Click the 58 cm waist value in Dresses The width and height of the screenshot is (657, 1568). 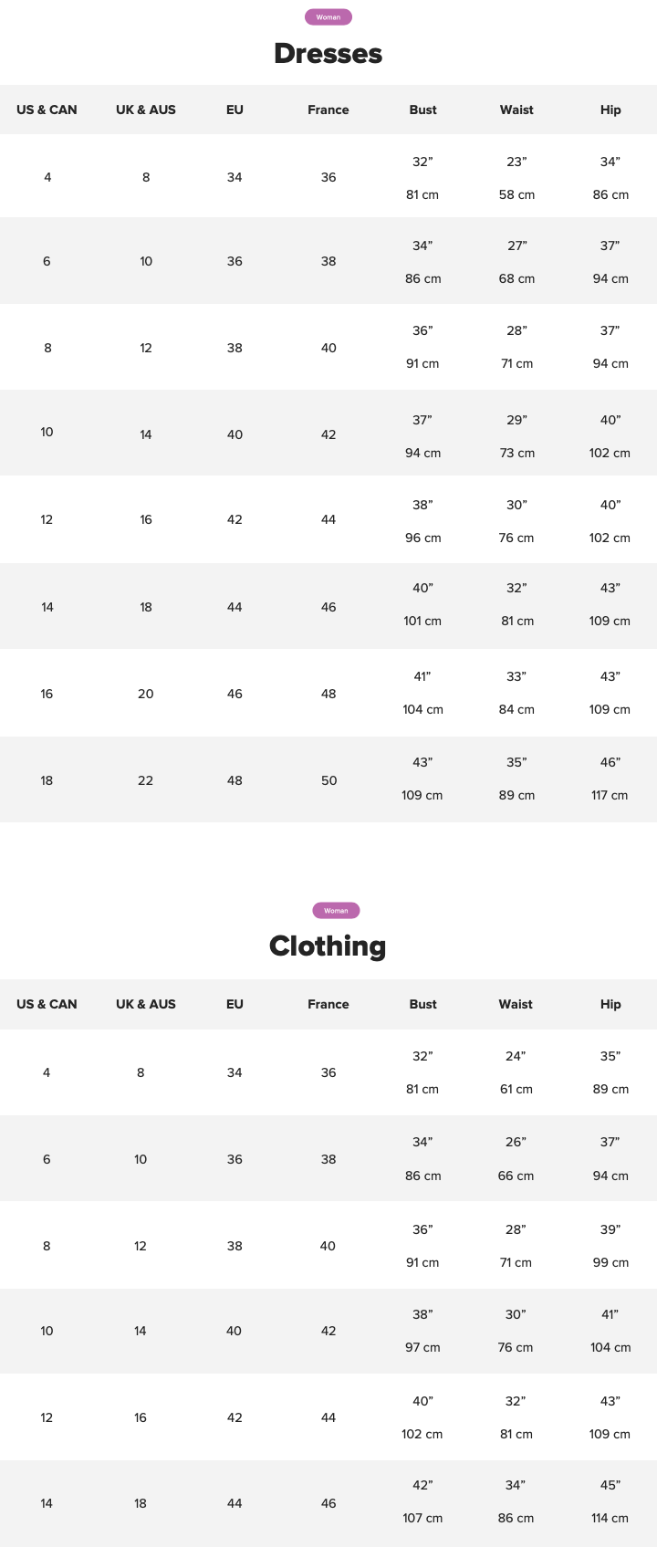tap(516, 194)
